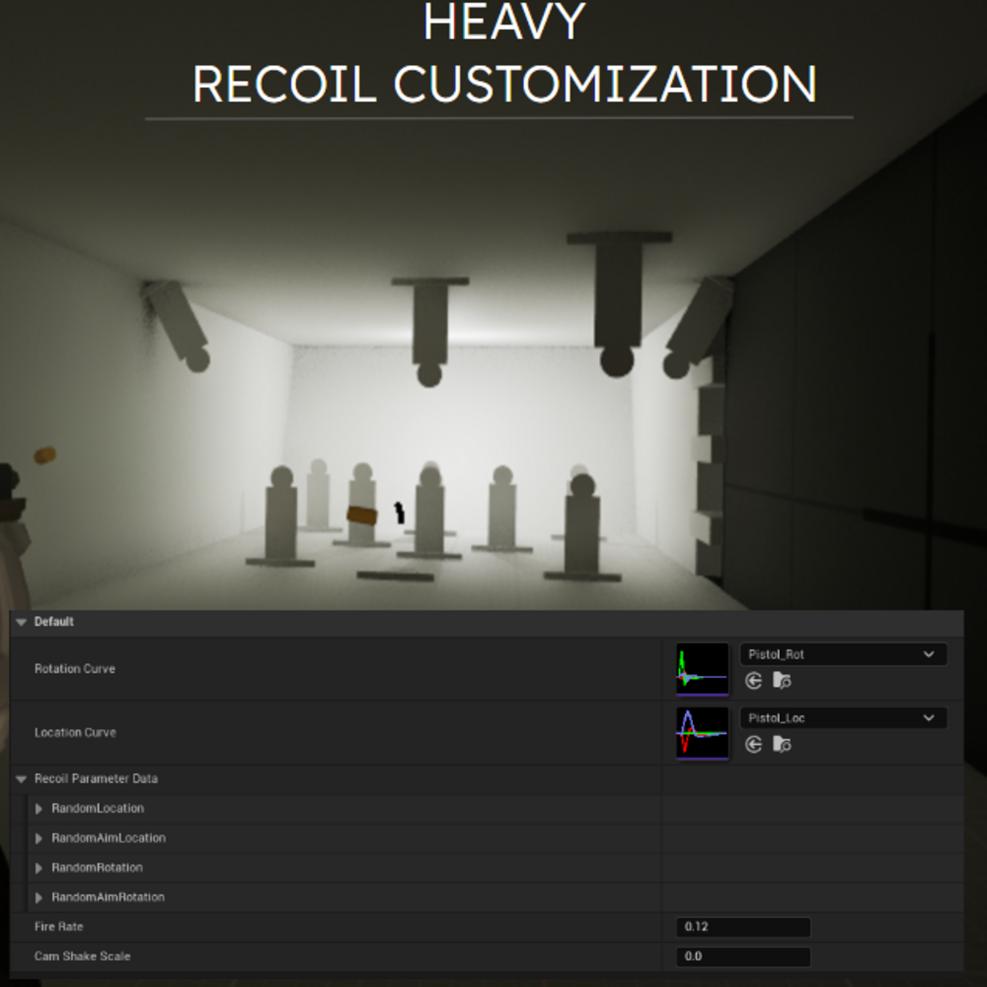This screenshot has height=987, width=987.
Task: Browse to Pistol_Rot in Content Browser
Action: click(782, 681)
